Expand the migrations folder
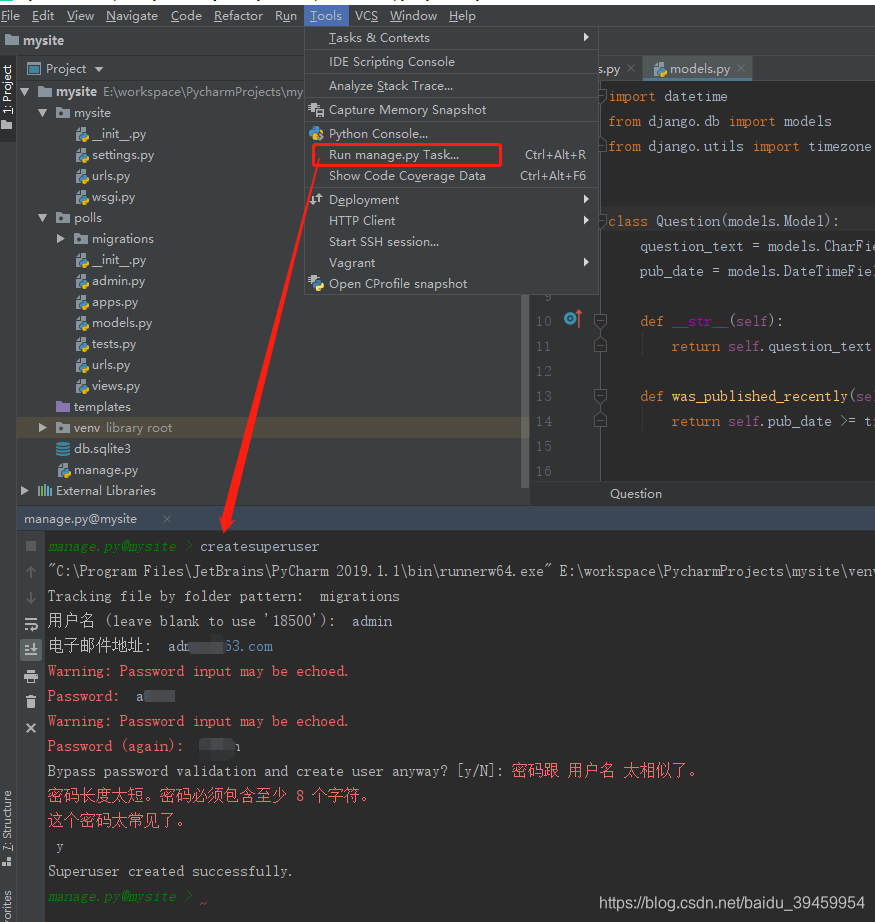 [61, 239]
